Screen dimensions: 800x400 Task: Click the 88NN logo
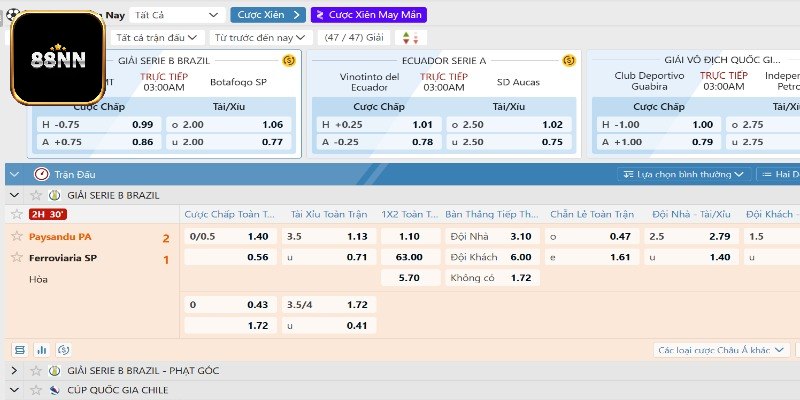(57, 58)
